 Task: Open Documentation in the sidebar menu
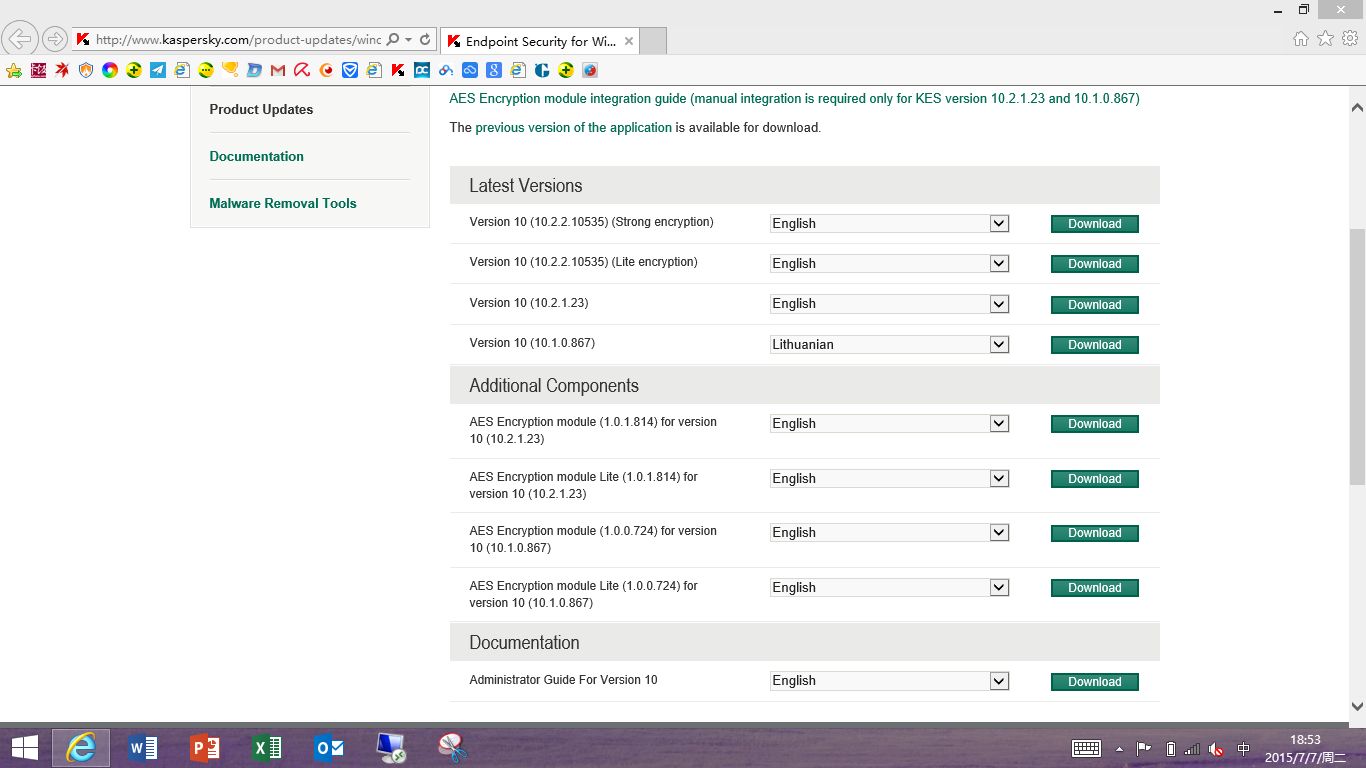pyautogui.click(x=256, y=156)
